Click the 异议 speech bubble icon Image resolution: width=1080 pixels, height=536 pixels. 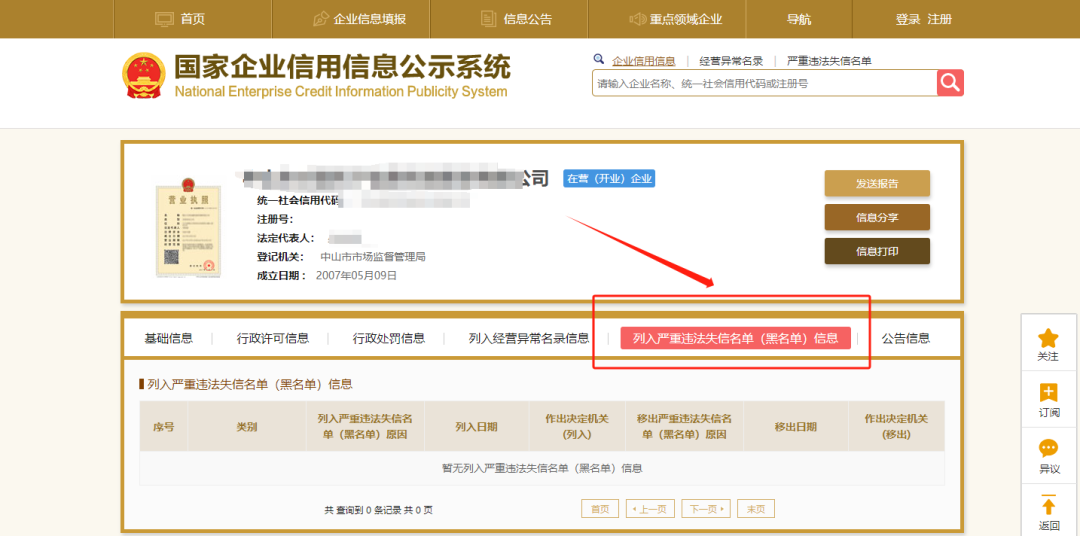coord(1048,449)
